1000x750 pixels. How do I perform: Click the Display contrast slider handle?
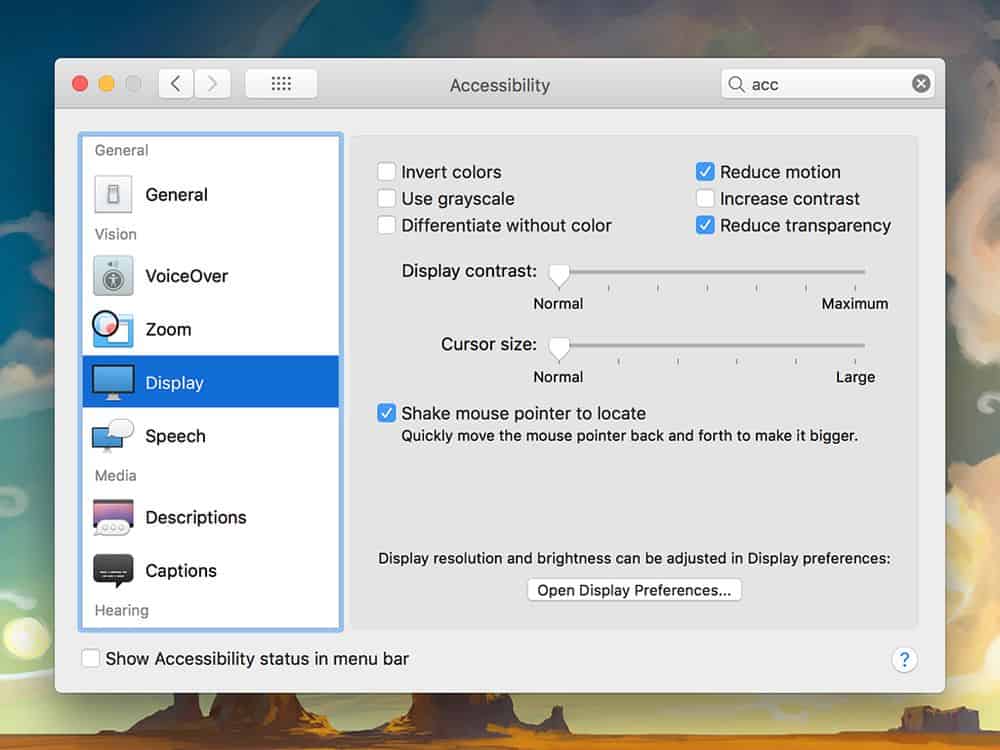click(559, 274)
